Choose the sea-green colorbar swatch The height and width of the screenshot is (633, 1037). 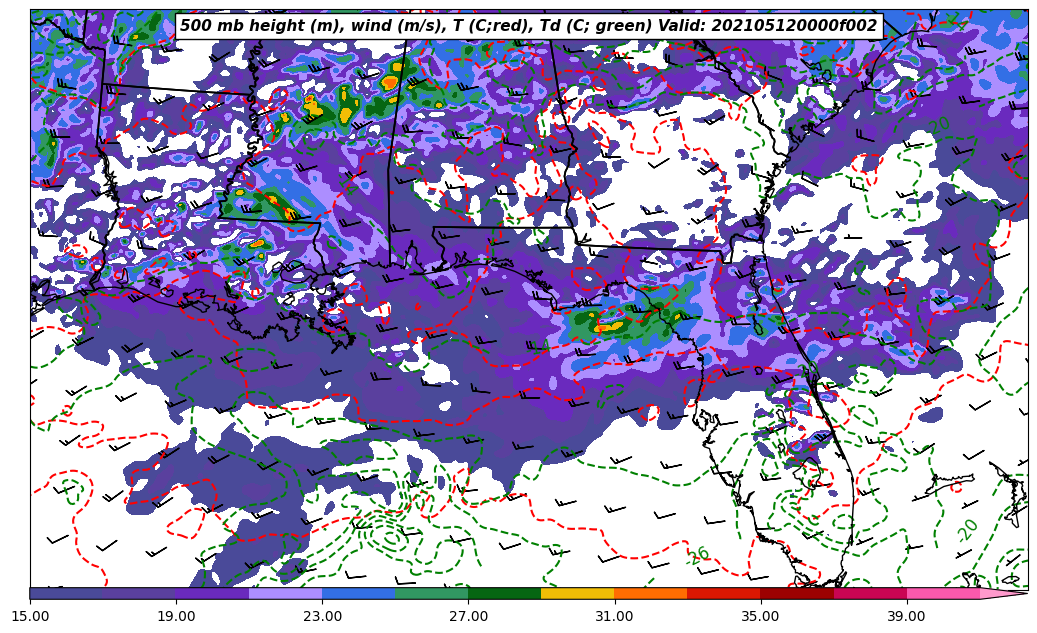(431, 593)
